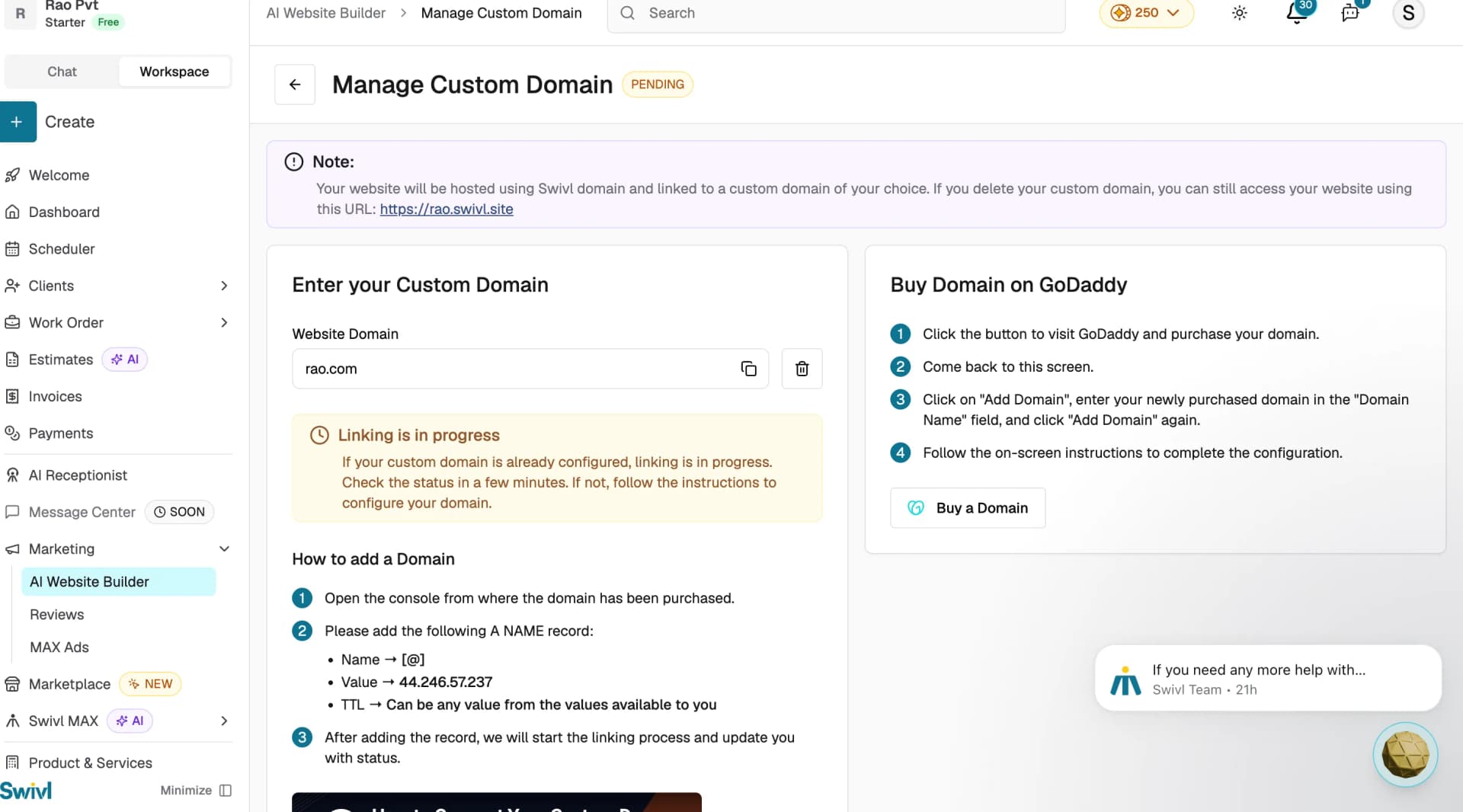Open Reviews under Marketing
This screenshot has width=1463, height=812.
pyautogui.click(x=56, y=615)
